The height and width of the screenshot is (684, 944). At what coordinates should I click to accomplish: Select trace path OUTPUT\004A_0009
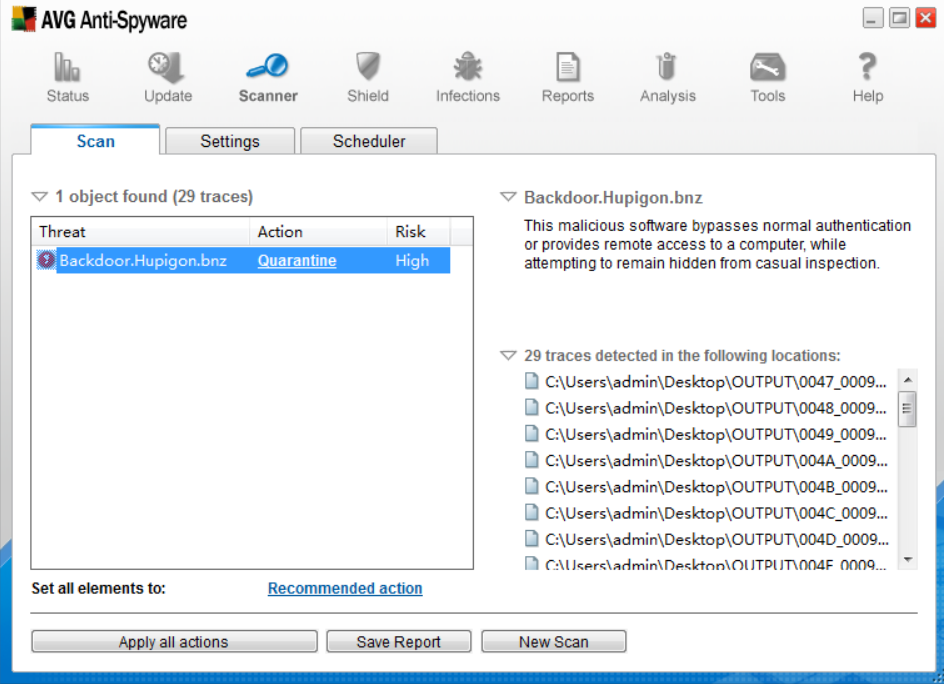point(716,461)
